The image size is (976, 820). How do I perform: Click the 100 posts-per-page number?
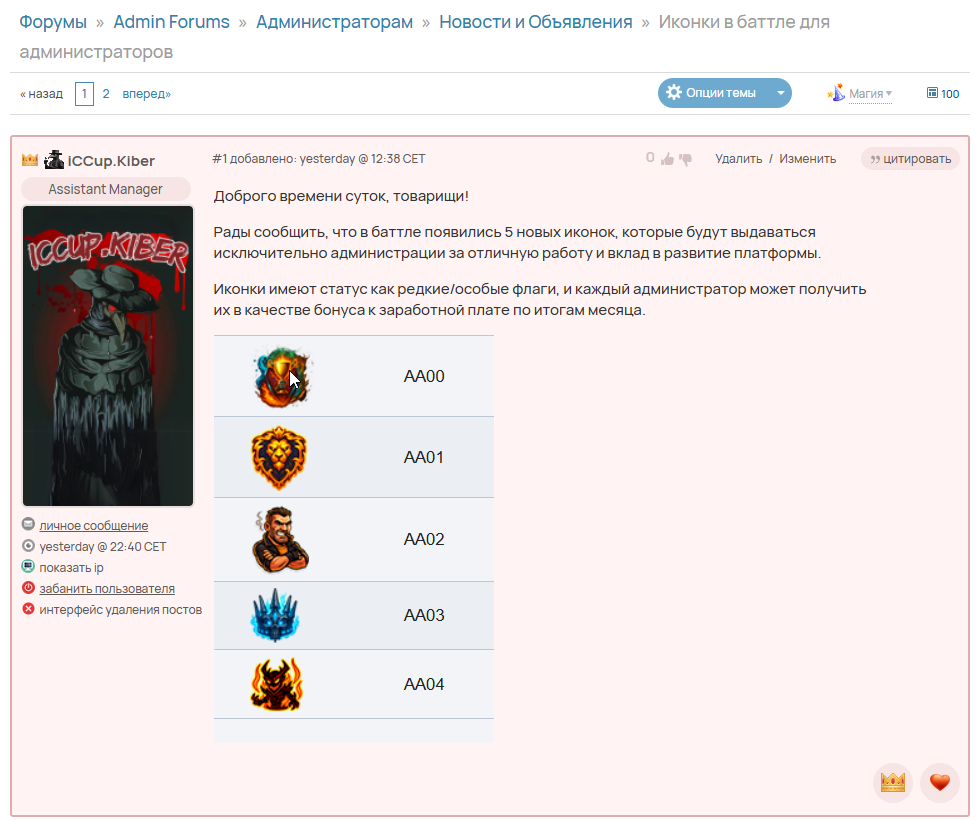point(950,93)
